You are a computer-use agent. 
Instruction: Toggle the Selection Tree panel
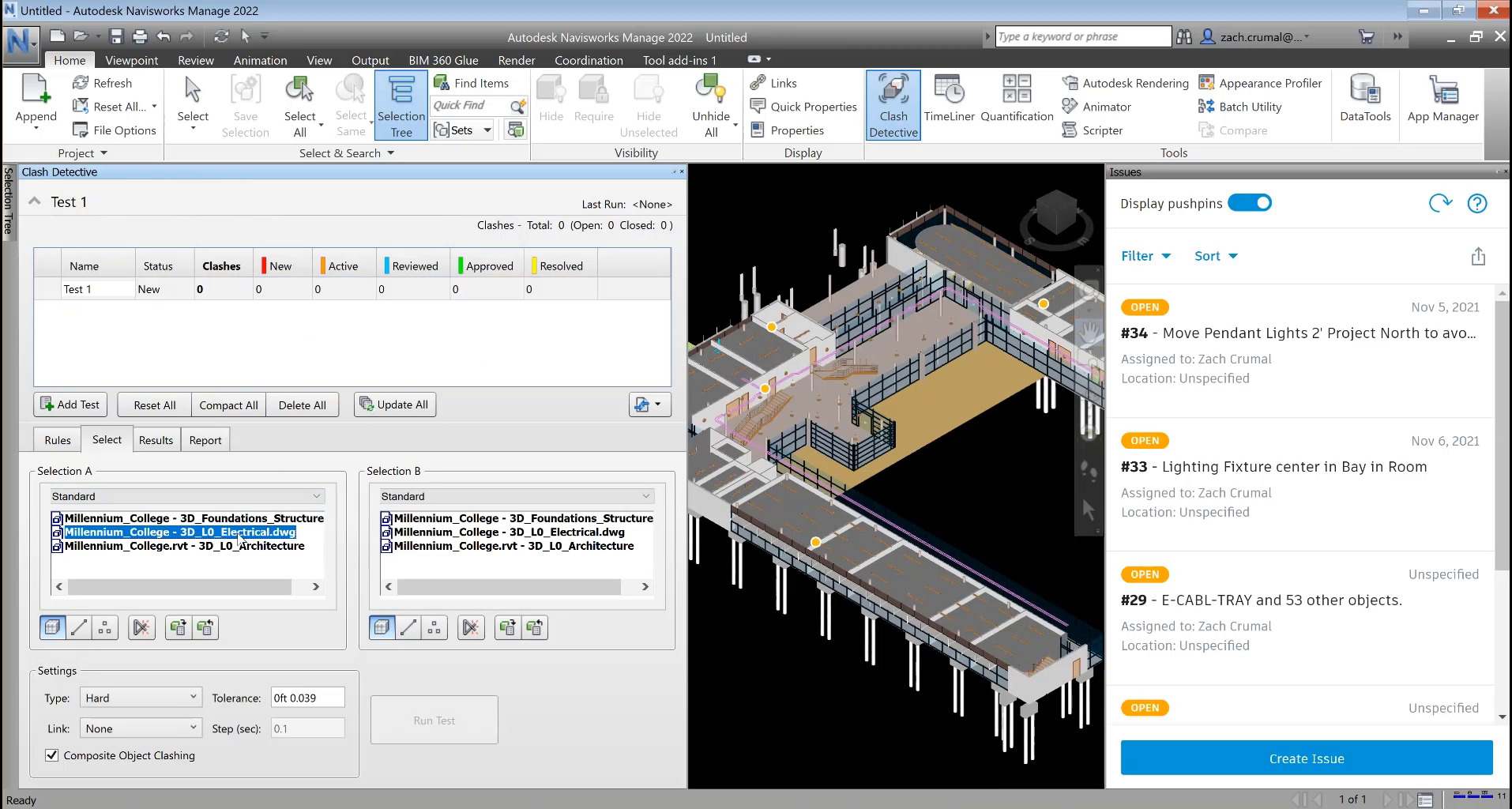pos(401,104)
